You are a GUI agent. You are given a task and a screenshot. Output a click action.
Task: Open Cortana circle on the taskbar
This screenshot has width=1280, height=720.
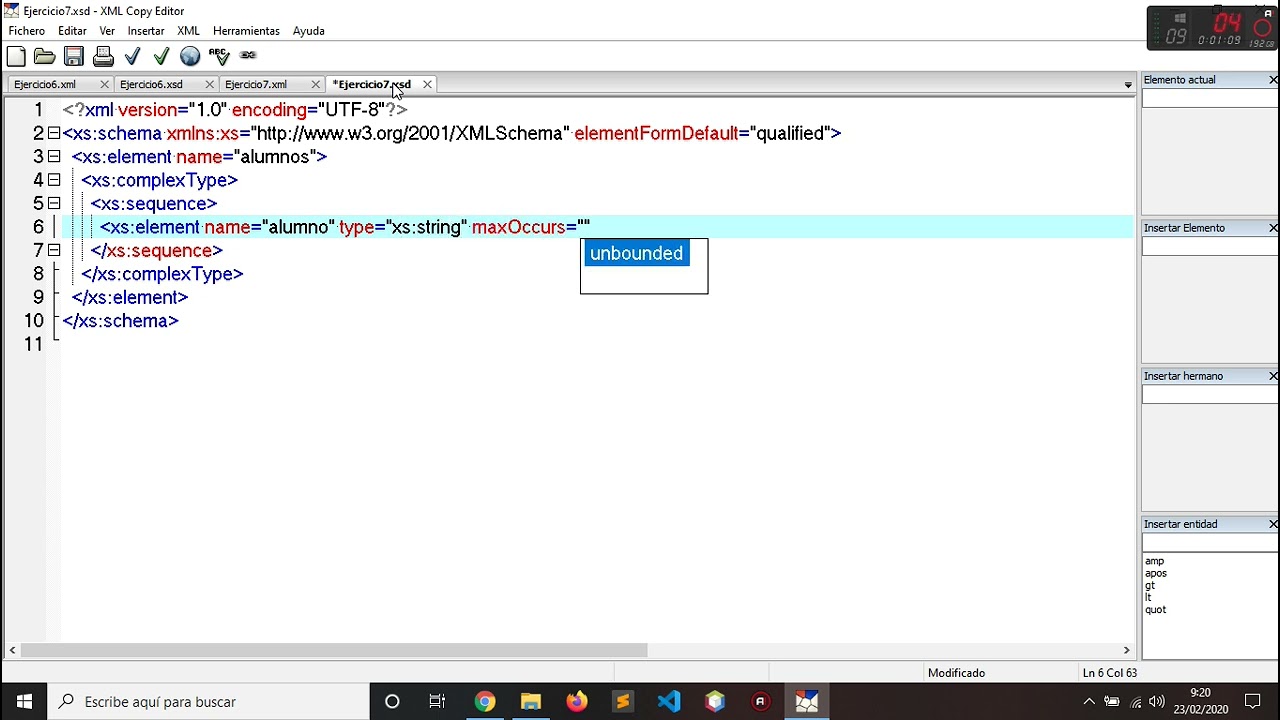392,702
